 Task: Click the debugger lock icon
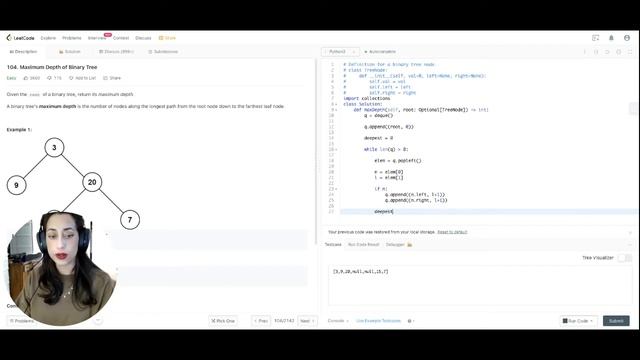409,244
